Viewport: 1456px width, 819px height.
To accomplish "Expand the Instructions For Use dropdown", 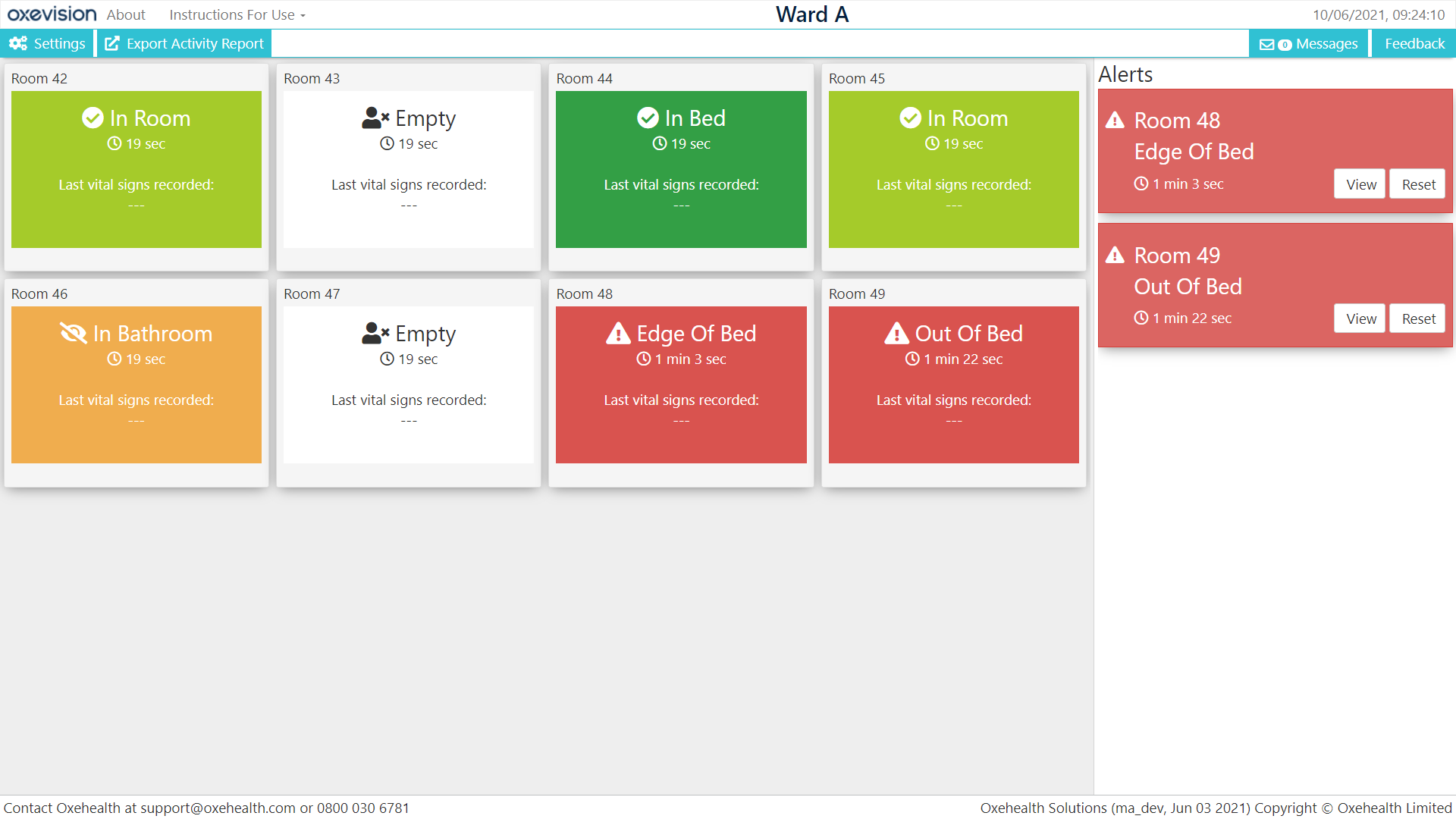I will (x=237, y=14).
